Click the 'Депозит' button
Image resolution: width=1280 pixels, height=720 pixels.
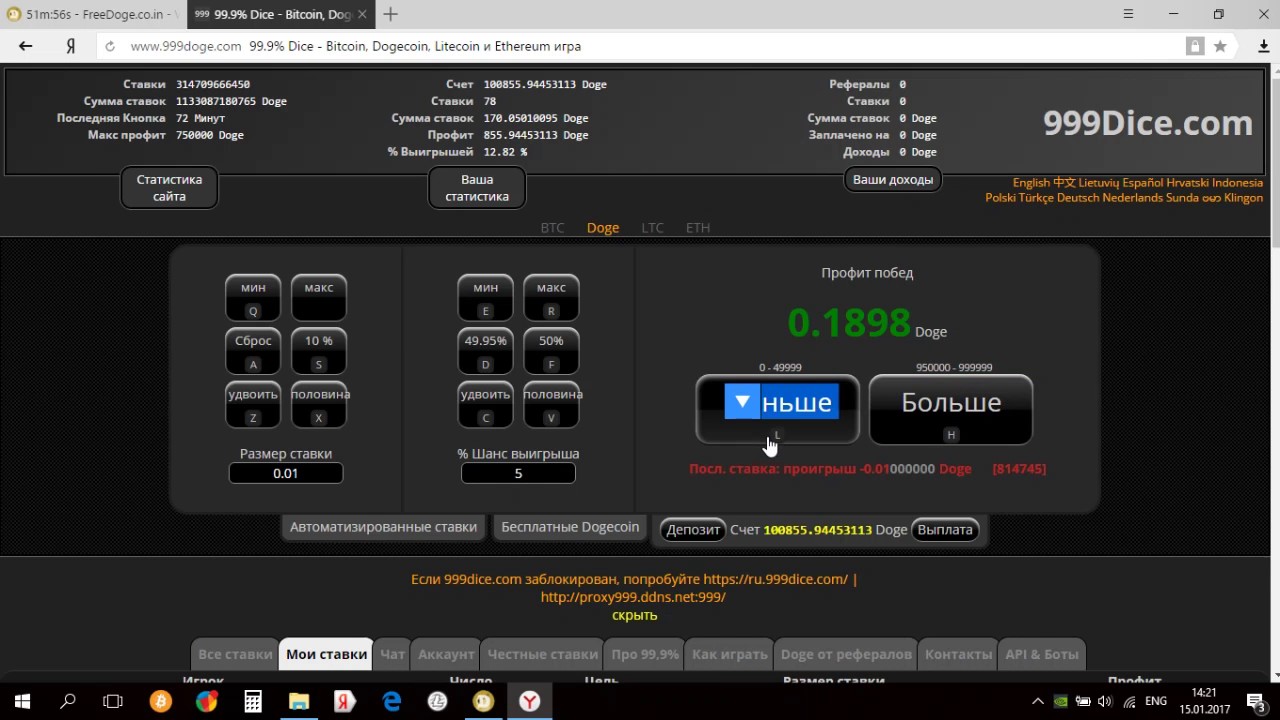693,530
